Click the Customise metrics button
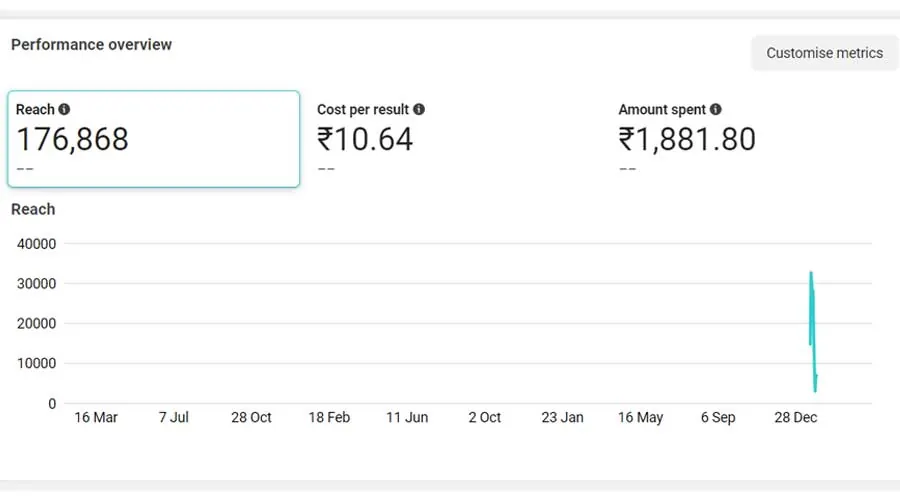Image resolution: width=900 pixels, height=500 pixels. [824, 53]
